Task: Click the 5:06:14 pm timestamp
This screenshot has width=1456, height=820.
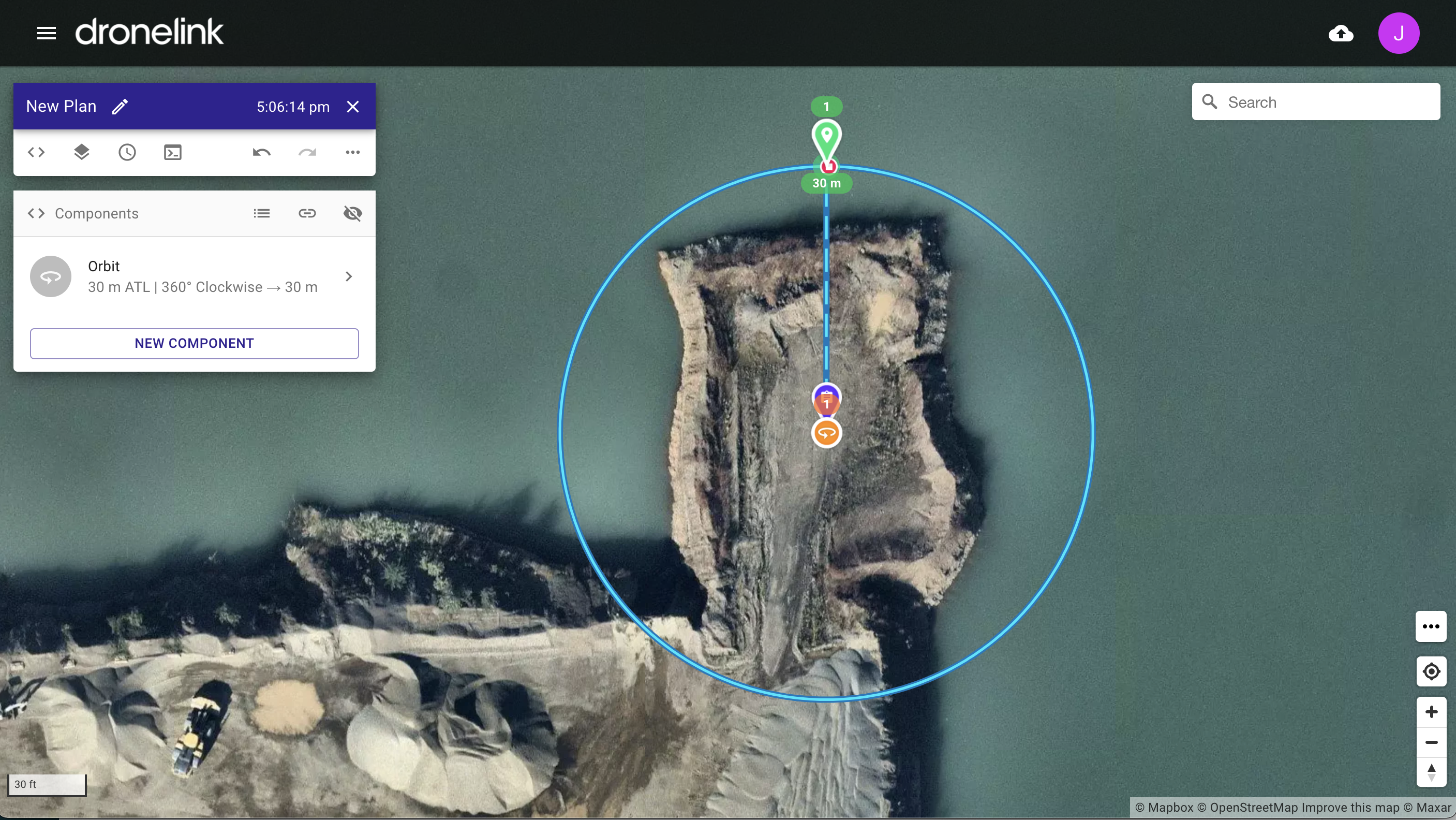Action: coord(293,107)
